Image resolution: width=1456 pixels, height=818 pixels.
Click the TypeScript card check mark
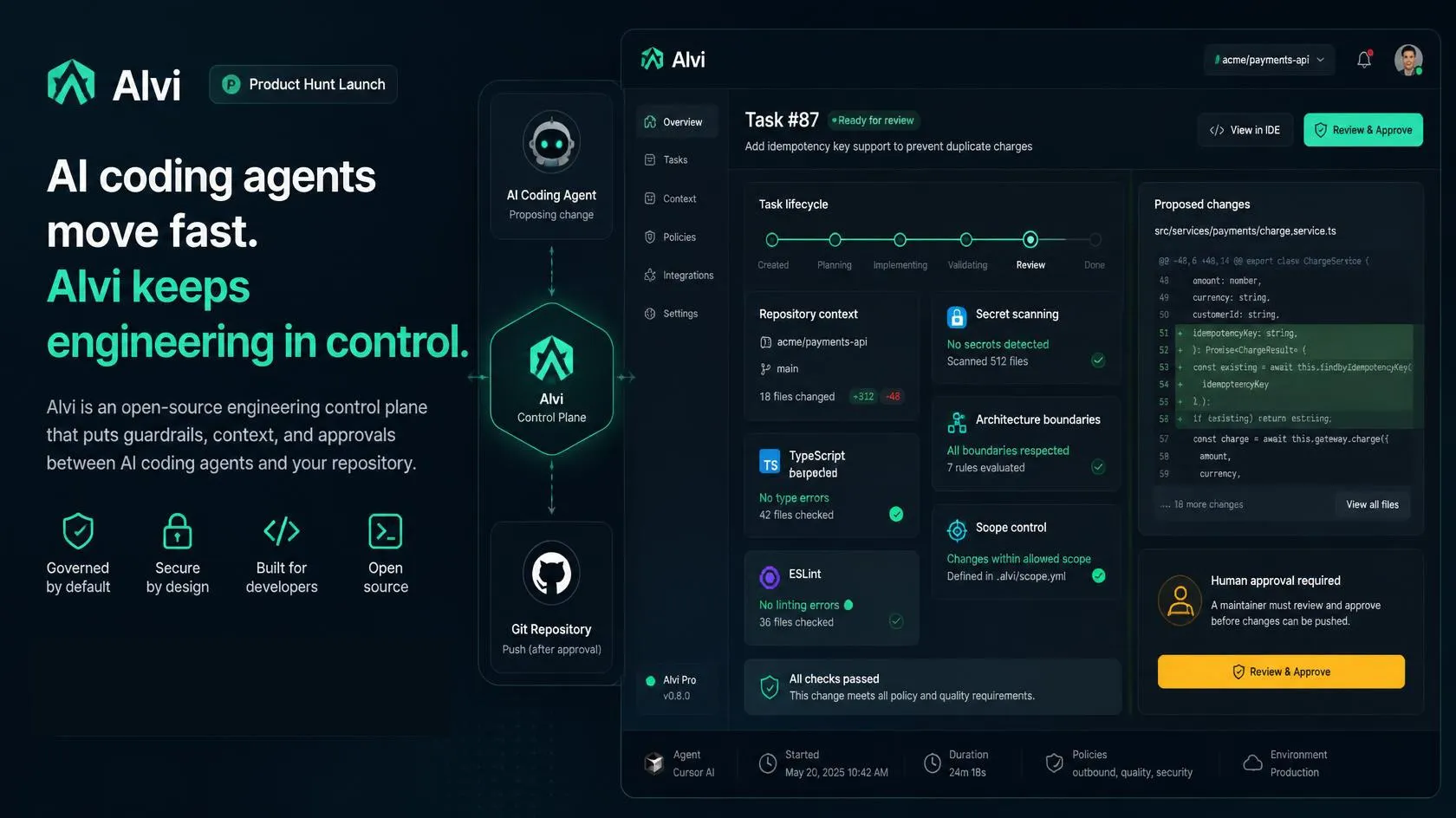(896, 515)
